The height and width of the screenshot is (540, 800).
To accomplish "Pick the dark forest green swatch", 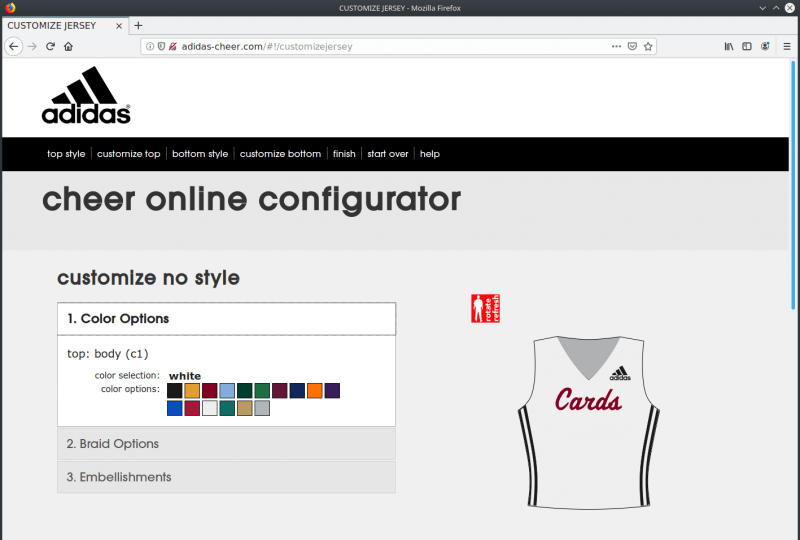I will pyautogui.click(x=244, y=391).
